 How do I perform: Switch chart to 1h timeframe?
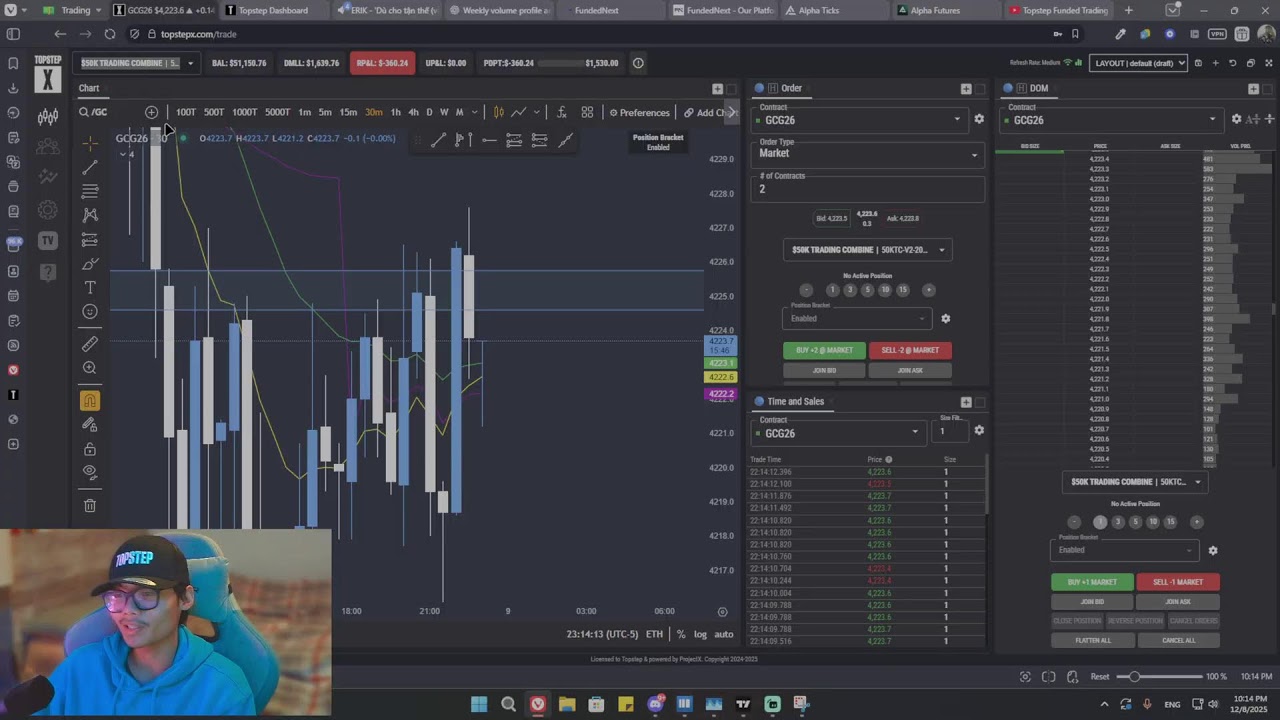[395, 112]
